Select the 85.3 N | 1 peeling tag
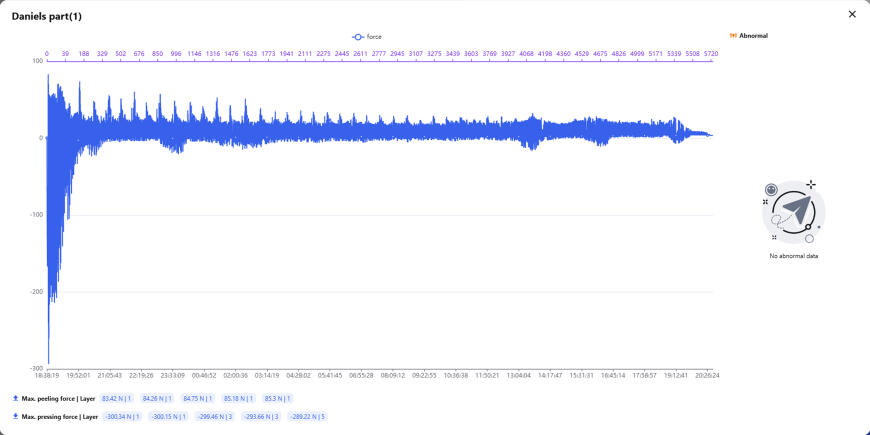Screen dimensions: 870x435 click(278, 398)
